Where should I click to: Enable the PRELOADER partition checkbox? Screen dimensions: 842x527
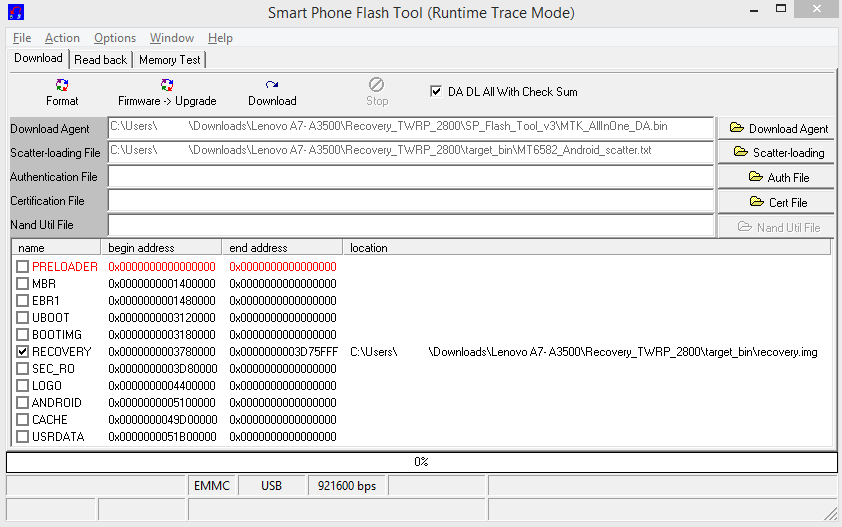23,267
